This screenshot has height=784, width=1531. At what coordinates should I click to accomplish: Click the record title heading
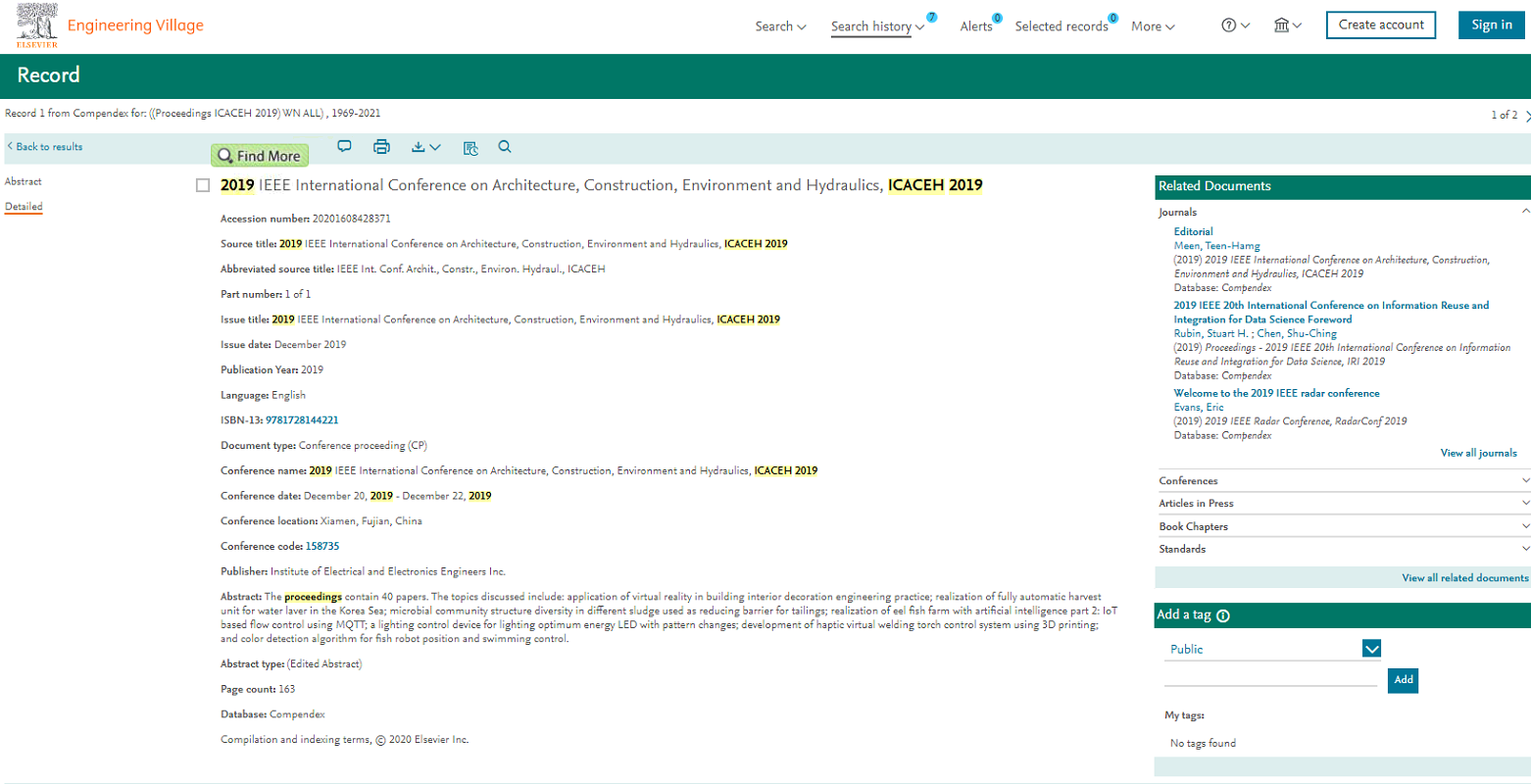click(x=602, y=185)
